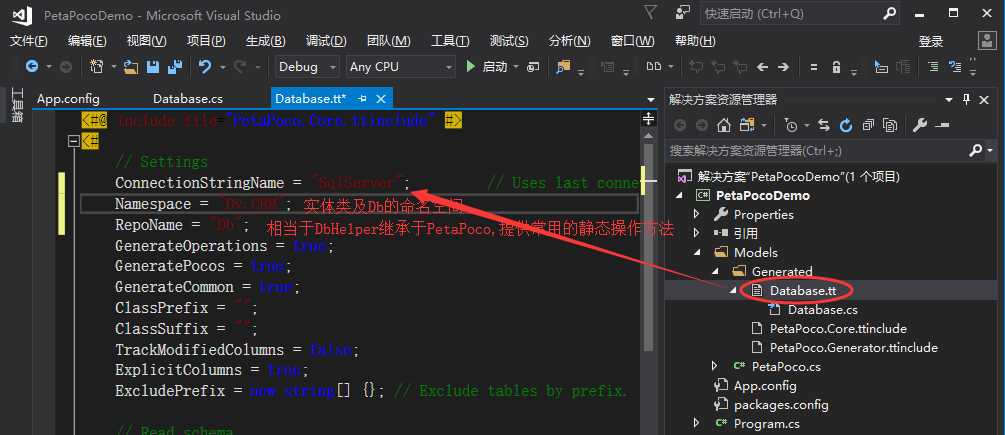Toggle pin on Database.tt tab
The height and width of the screenshot is (435, 1005).
[x=362, y=99]
